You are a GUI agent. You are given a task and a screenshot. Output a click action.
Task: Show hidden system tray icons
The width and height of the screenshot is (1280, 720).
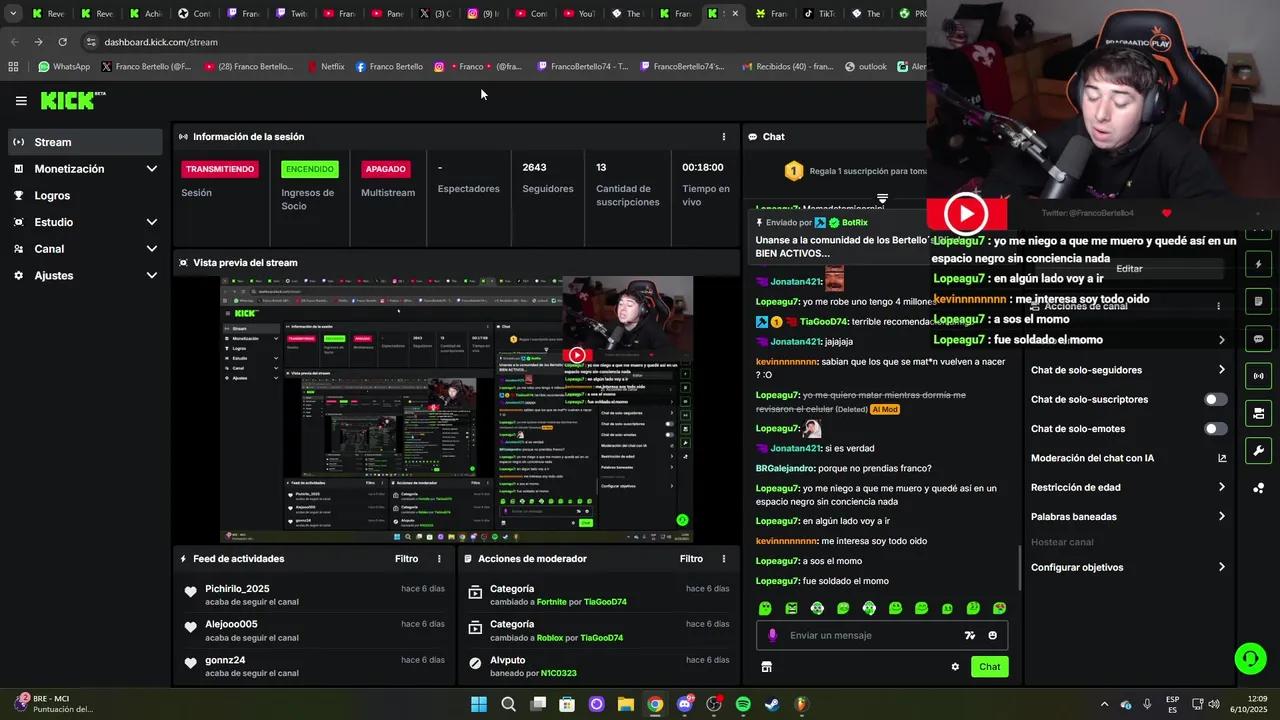pyautogui.click(x=1106, y=704)
